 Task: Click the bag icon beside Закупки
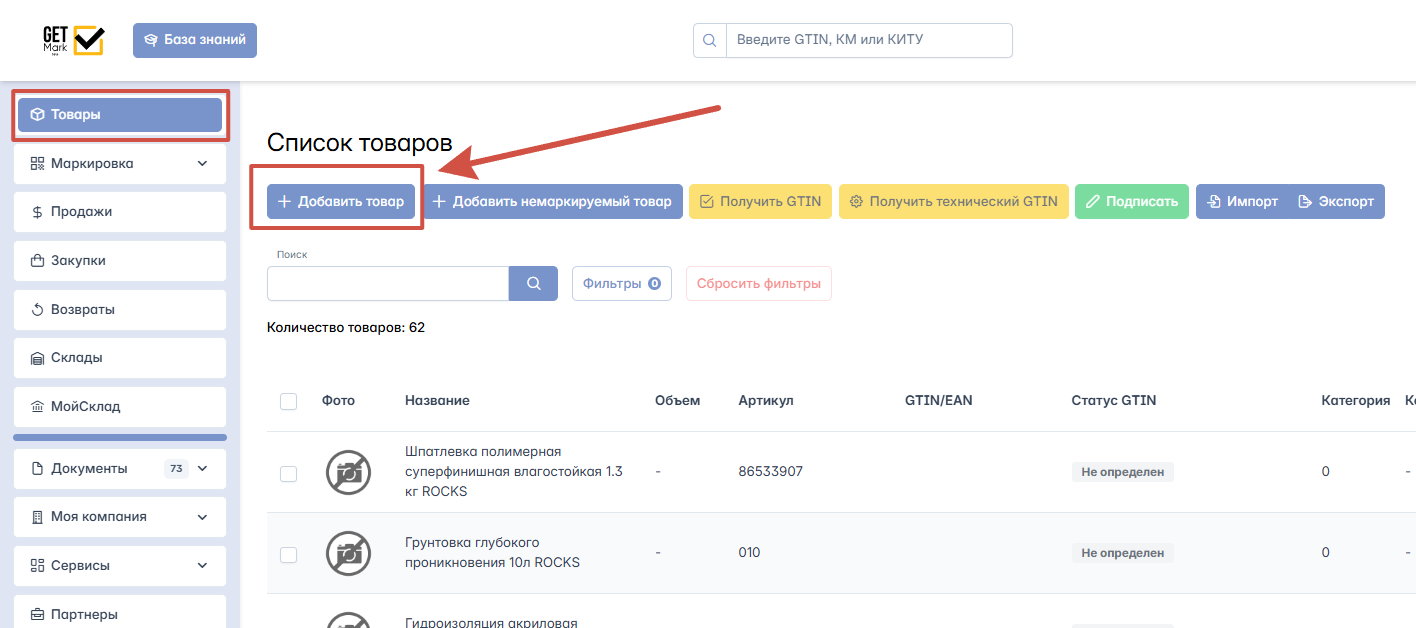(x=37, y=261)
